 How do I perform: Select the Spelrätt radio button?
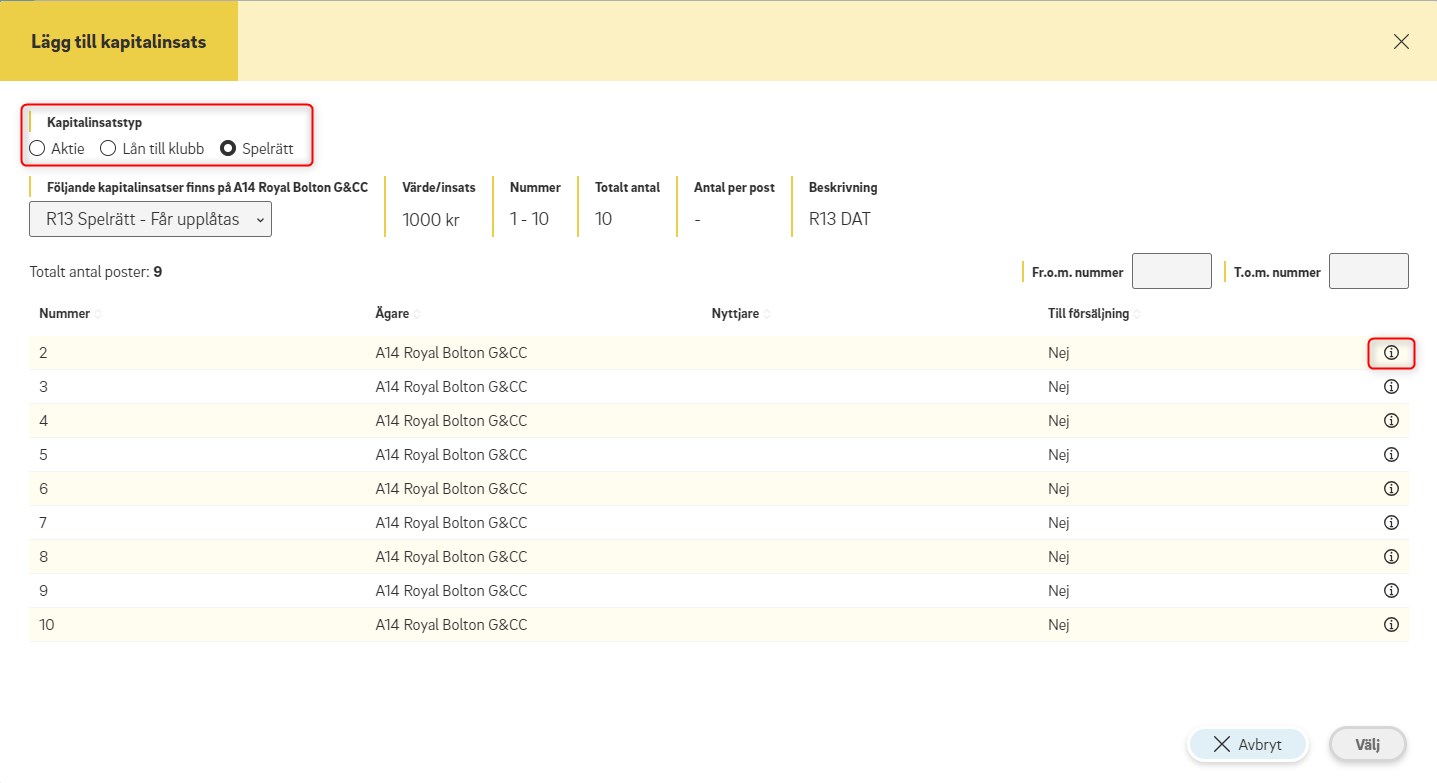[228, 149]
